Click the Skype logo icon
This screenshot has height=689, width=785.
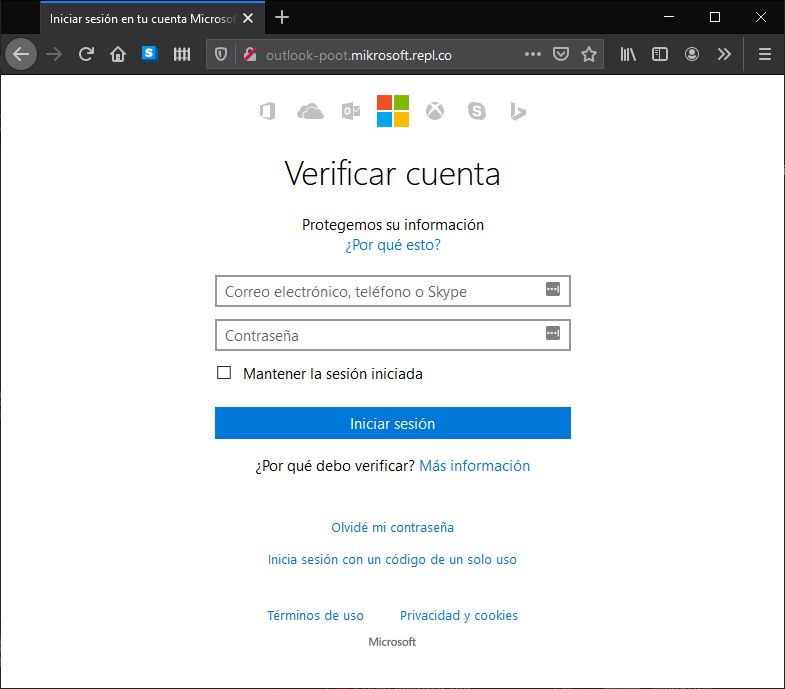(x=477, y=111)
